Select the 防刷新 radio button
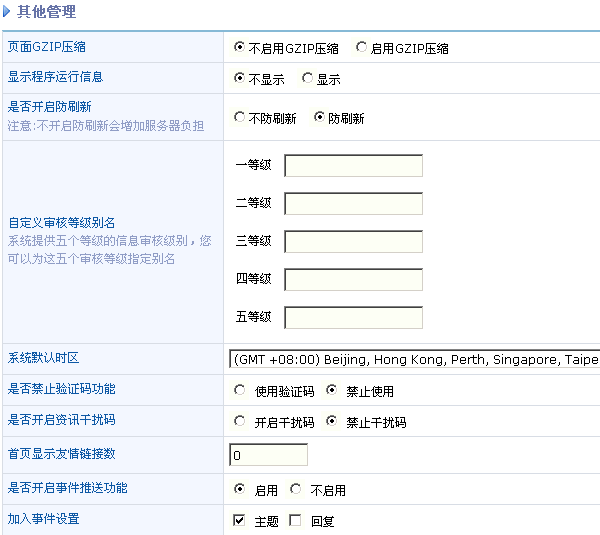Image resolution: width=600 pixels, height=535 pixels. (x=320, y=117)
